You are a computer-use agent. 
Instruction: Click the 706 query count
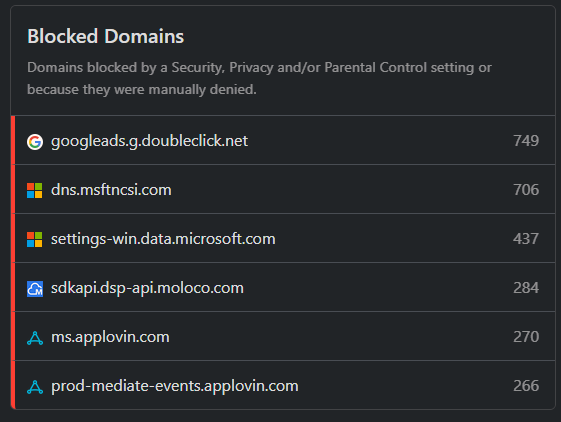(526, 190)
